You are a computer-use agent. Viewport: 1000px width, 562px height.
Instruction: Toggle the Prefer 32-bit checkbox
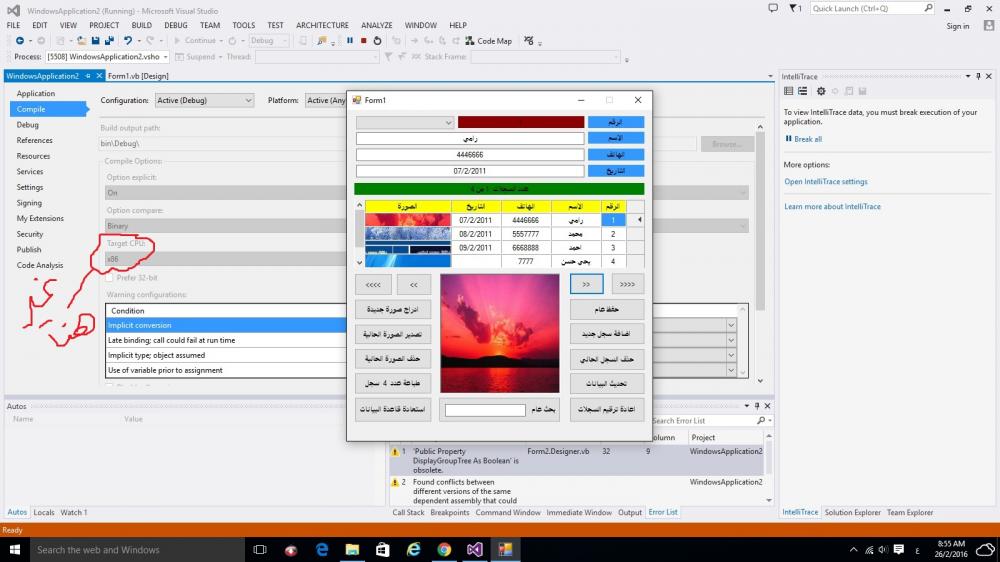pos(109,278)
